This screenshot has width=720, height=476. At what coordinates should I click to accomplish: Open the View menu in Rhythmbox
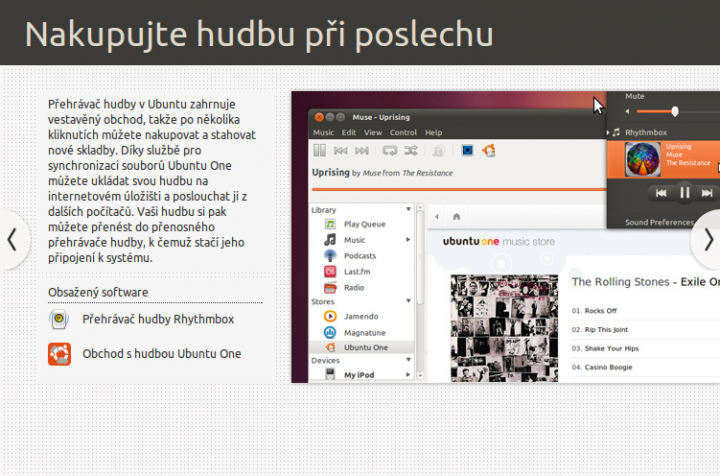click(373, 132)
